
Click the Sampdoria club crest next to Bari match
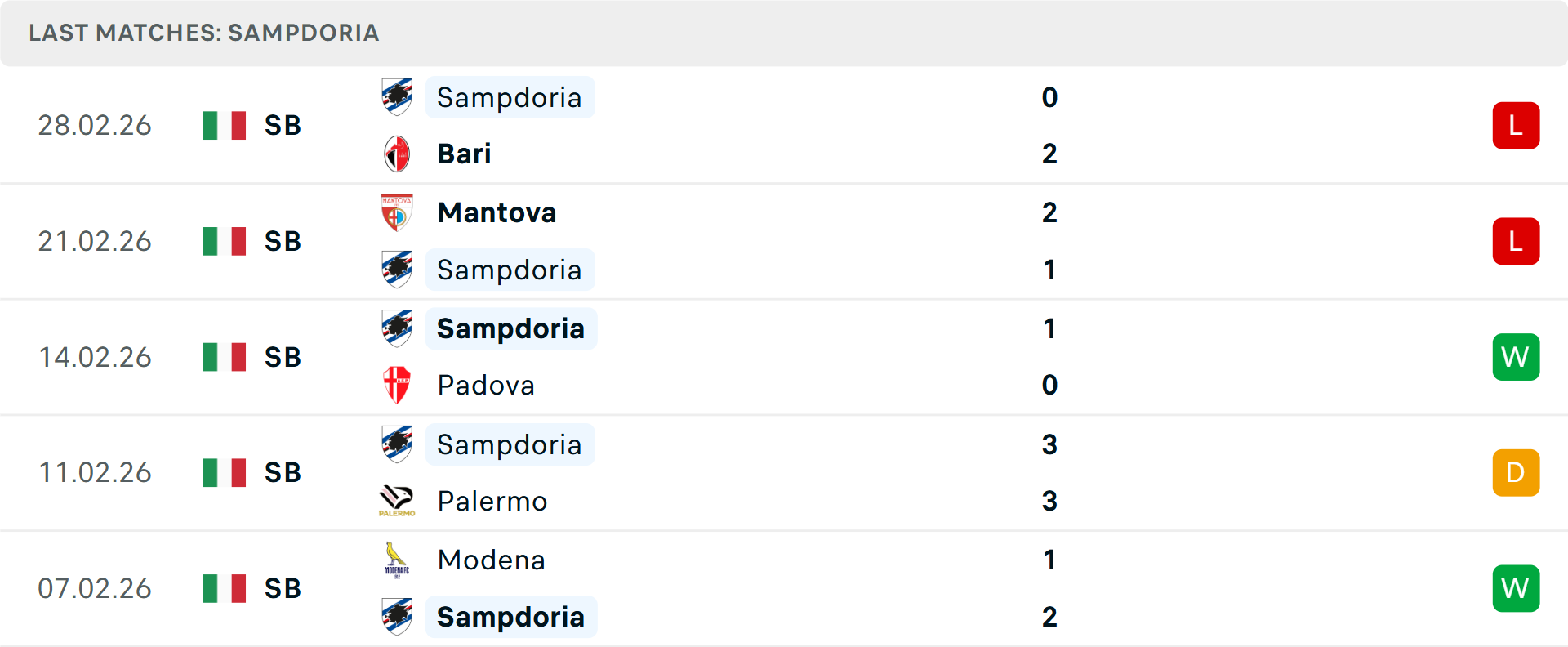pyautogui.click(x=397, y=96)
